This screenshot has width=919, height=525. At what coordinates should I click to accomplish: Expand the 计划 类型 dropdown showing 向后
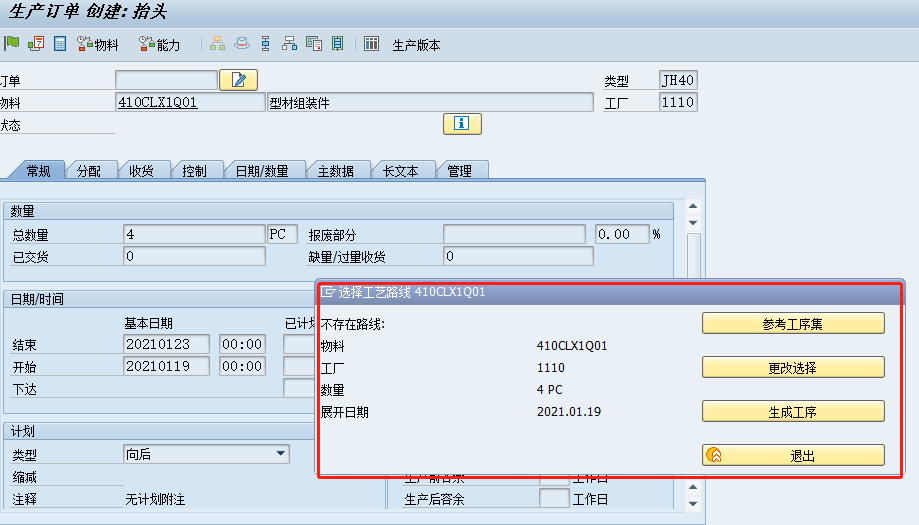coord(281,454)
